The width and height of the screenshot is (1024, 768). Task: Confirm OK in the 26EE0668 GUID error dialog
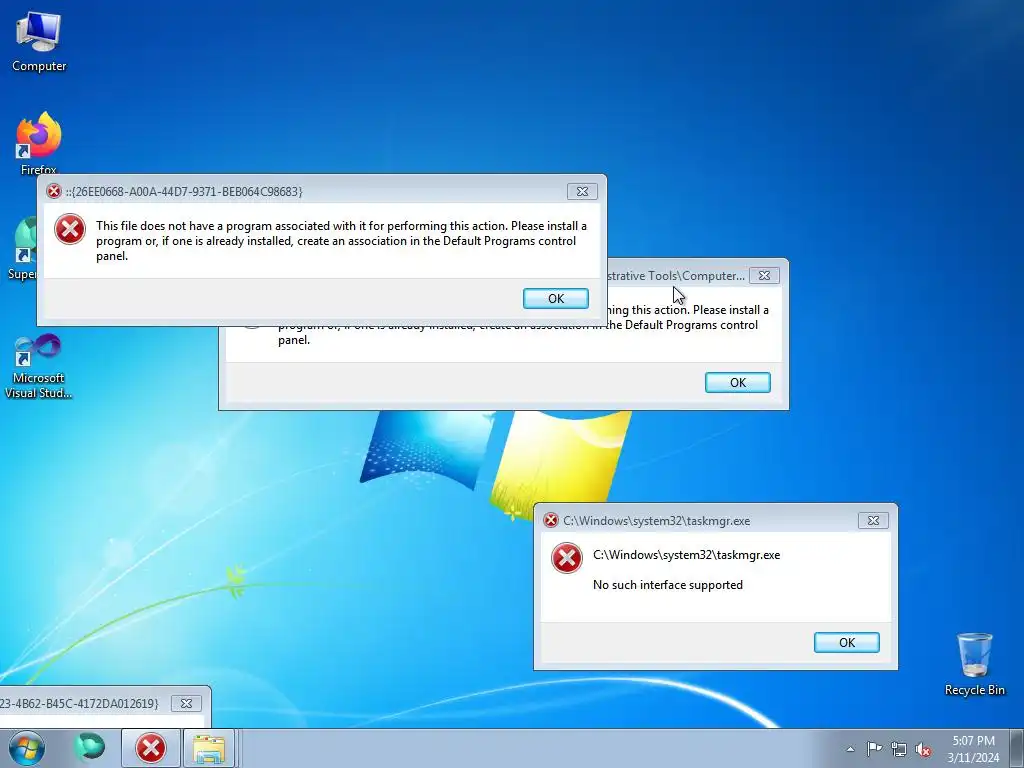pos(556,298)
